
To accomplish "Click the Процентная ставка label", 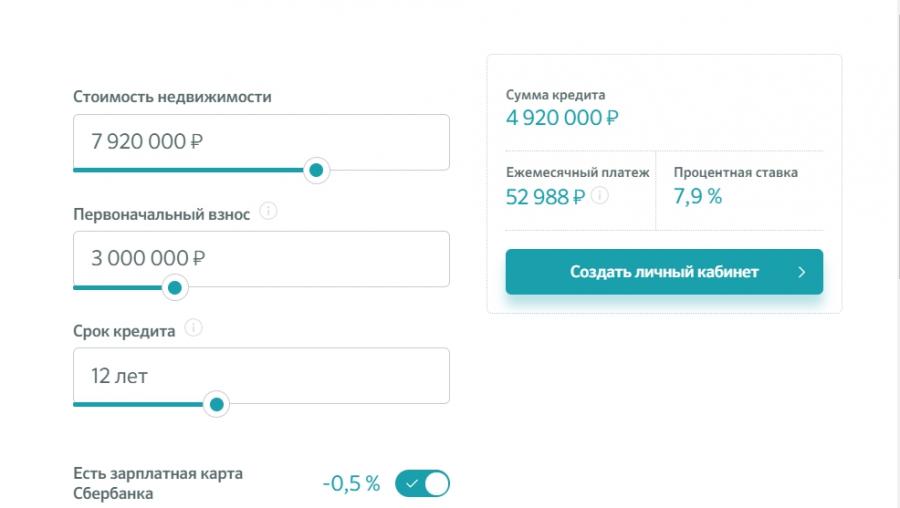I will [x=735, y=172].
